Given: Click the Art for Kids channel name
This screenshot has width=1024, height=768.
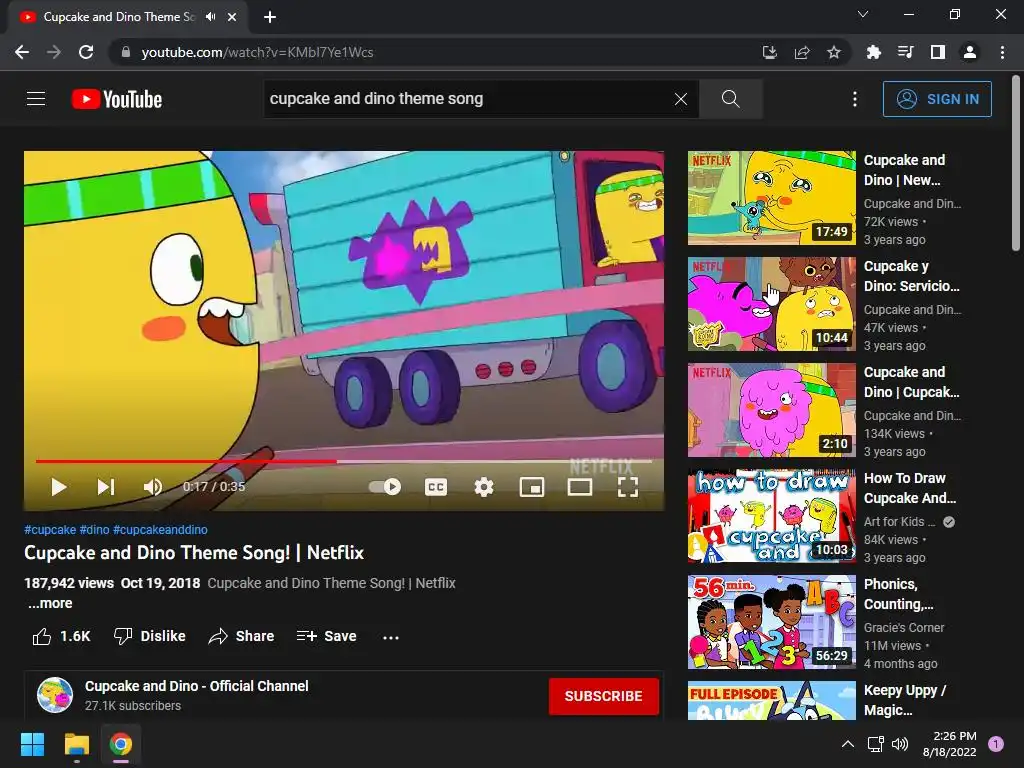Looking at the screenshot, I should (x=899, y=522).
